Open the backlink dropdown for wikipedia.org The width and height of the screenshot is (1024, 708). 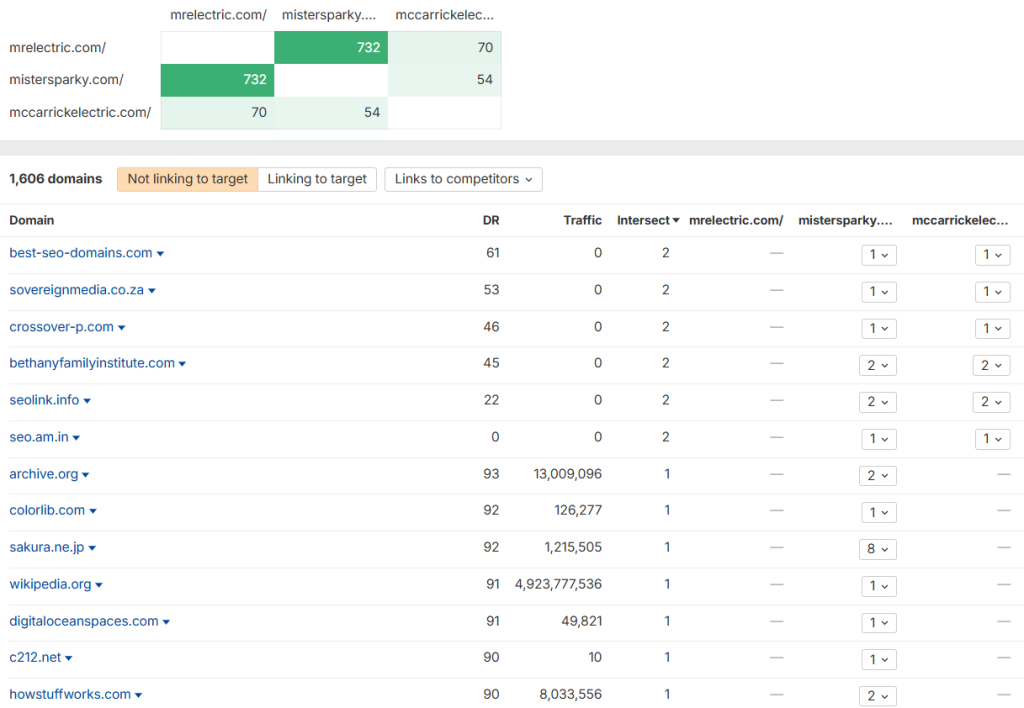(877, 585)
